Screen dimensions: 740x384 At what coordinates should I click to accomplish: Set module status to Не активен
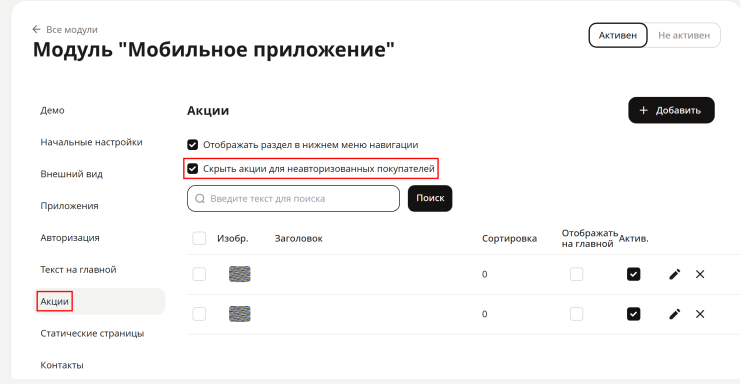pyautogui.click(x=684, y=35)
